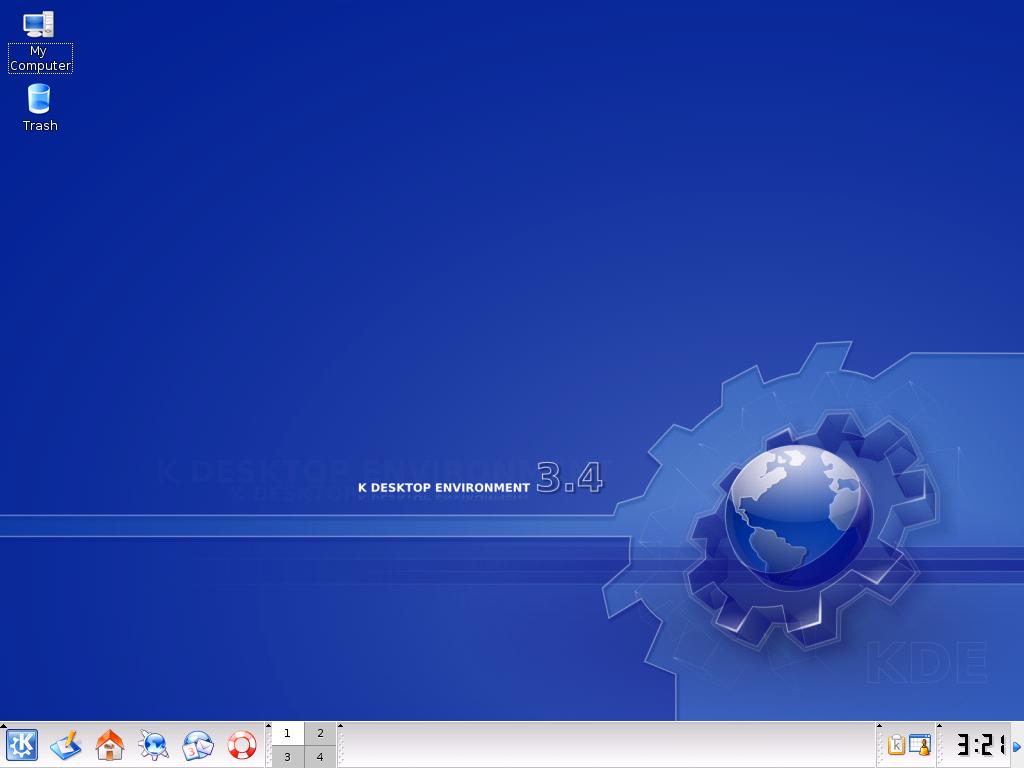The image size is (1024, 768).
Task: Open the KDE K menu button
Action: pos(22,745)
